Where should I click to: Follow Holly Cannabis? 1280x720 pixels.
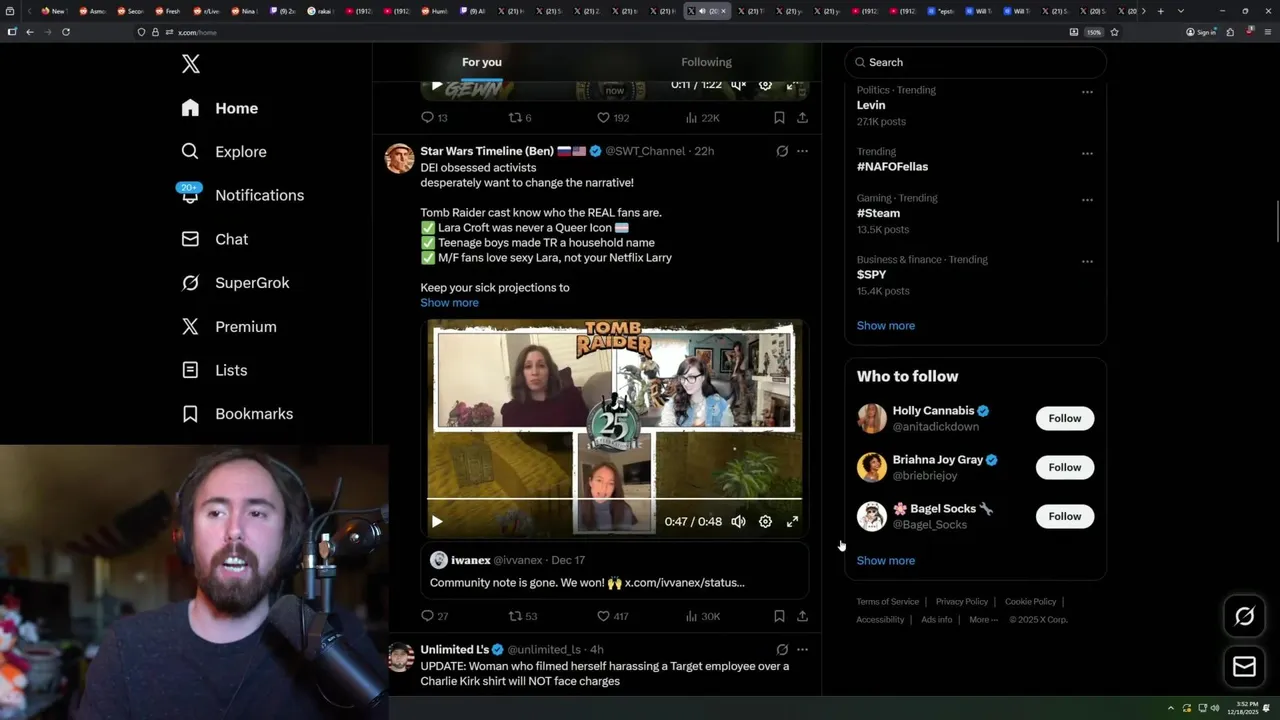[x=1065, y=418]
